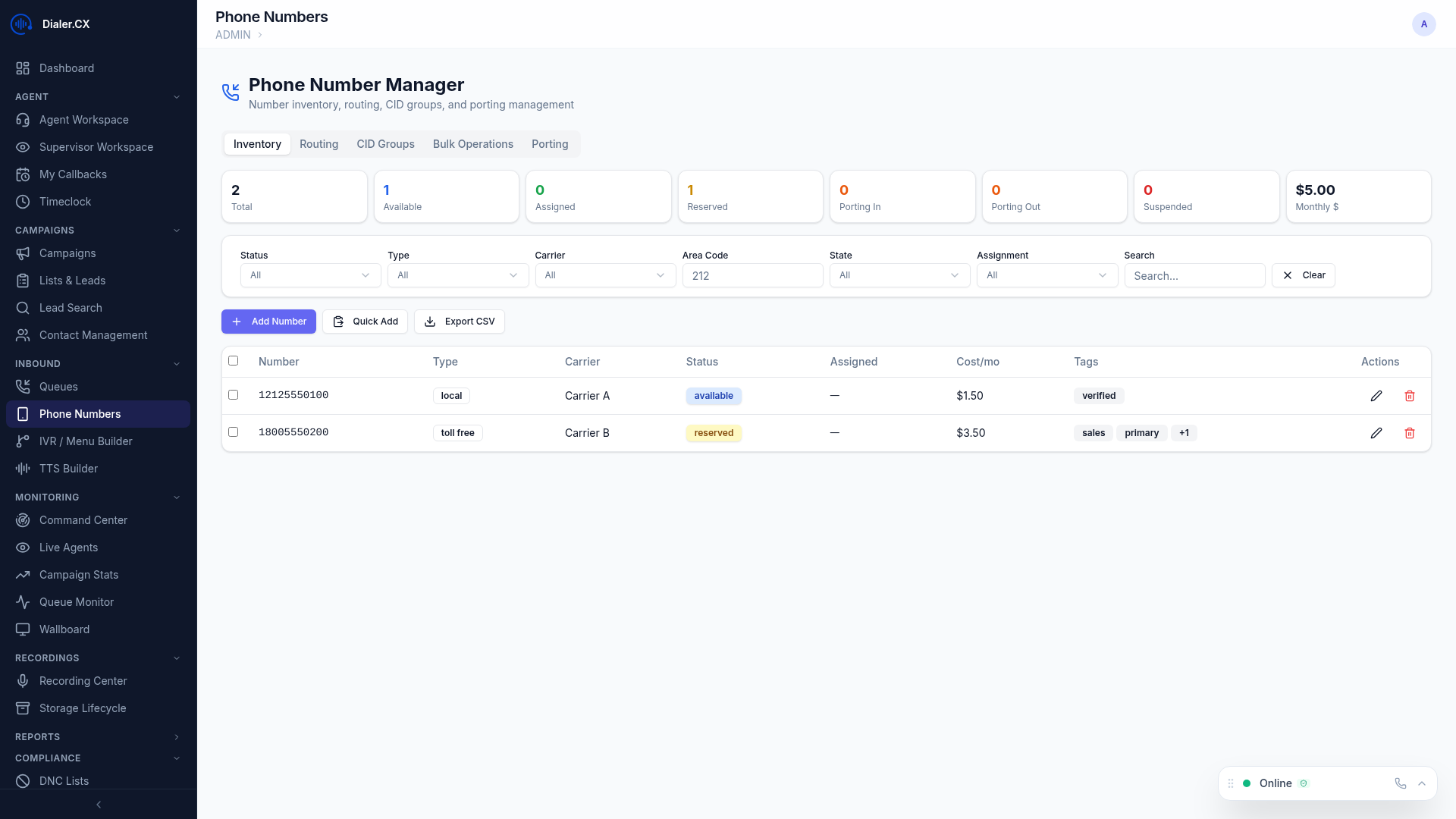
Task: Select the TTS Builder waveform icon
Action: 23,469
